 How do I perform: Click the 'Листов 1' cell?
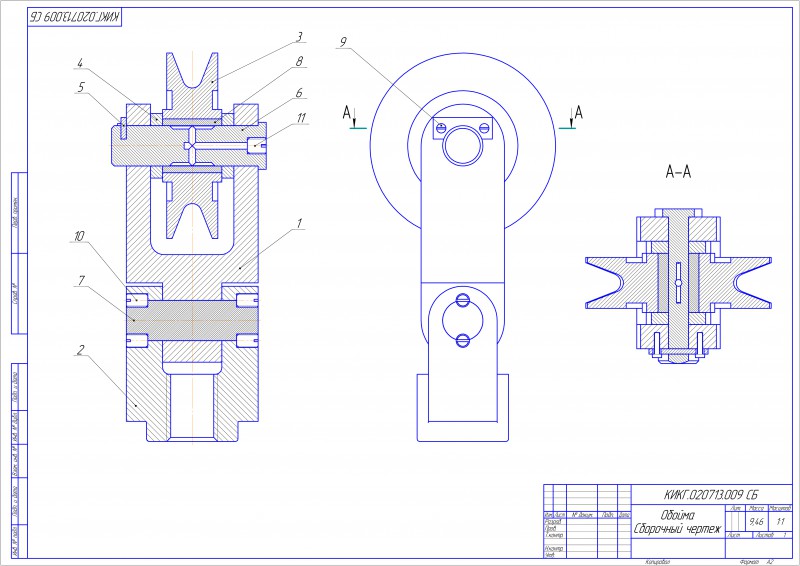tap(770, 535)
